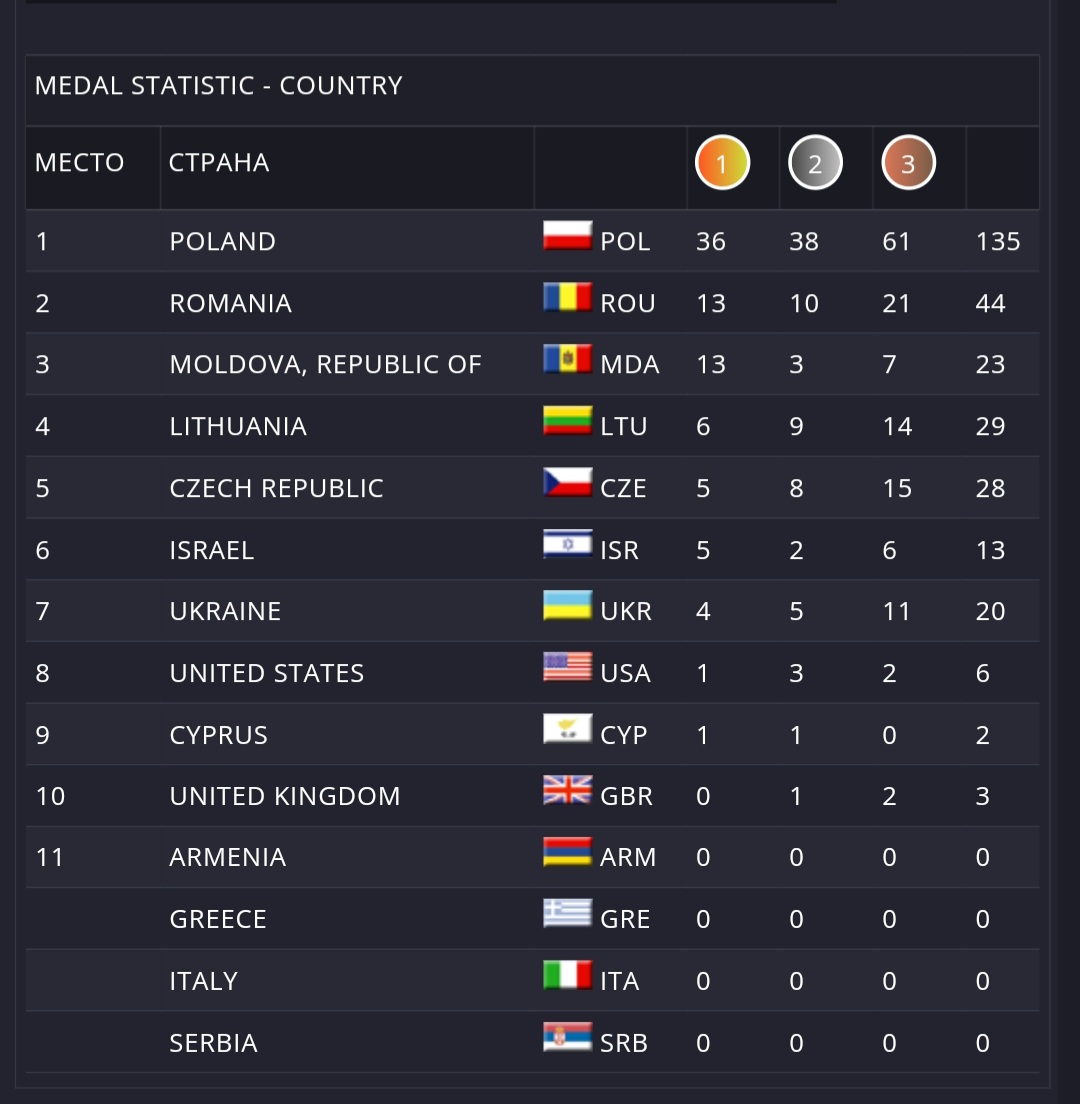Click the United Kingdom flag icon
Screen dimensions: 1080x1104
click(x=567, y=790)
